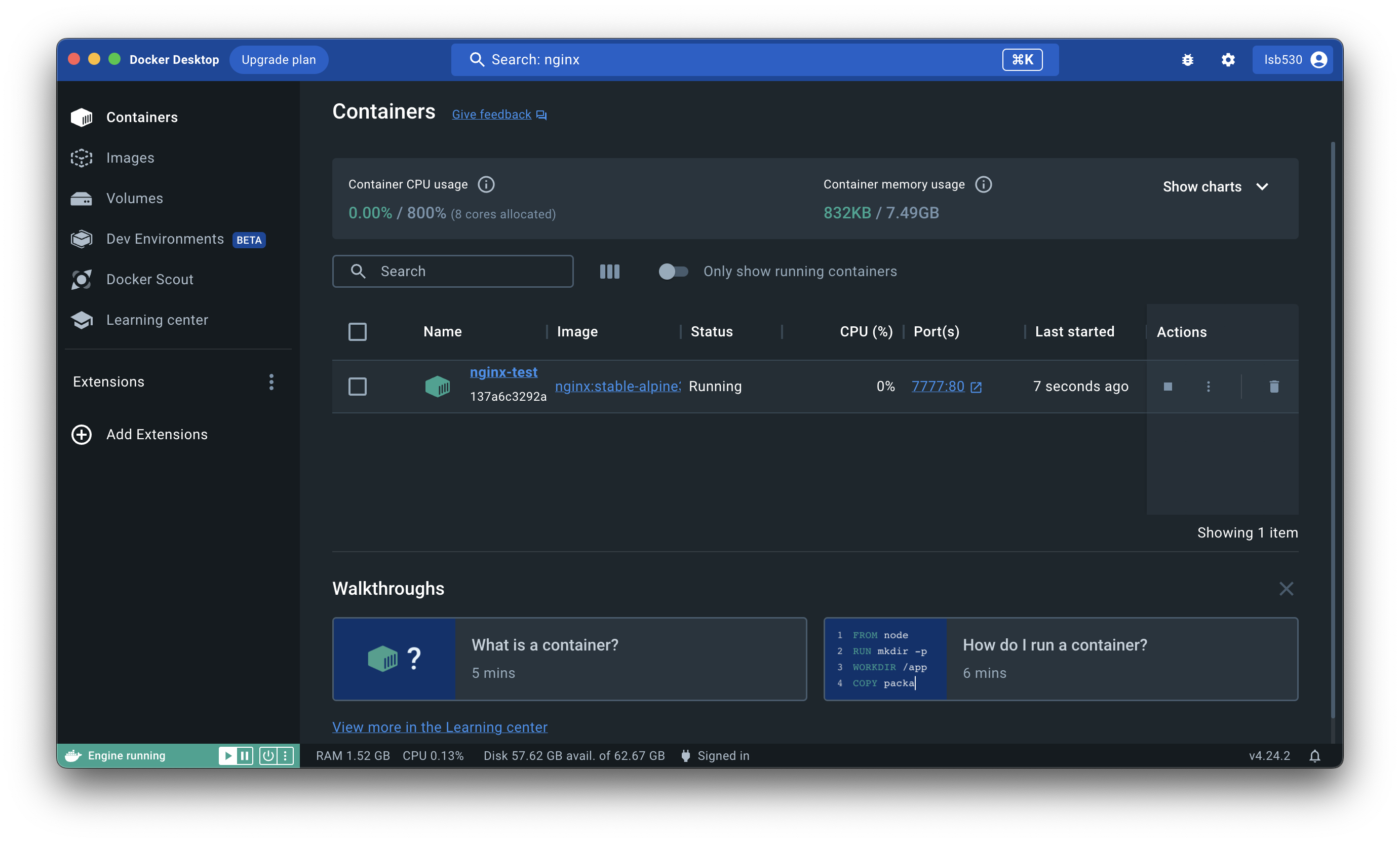1400x843 pixels.
Task: Open the notifications bell in the status bar
Action: tap(1315, 756)
